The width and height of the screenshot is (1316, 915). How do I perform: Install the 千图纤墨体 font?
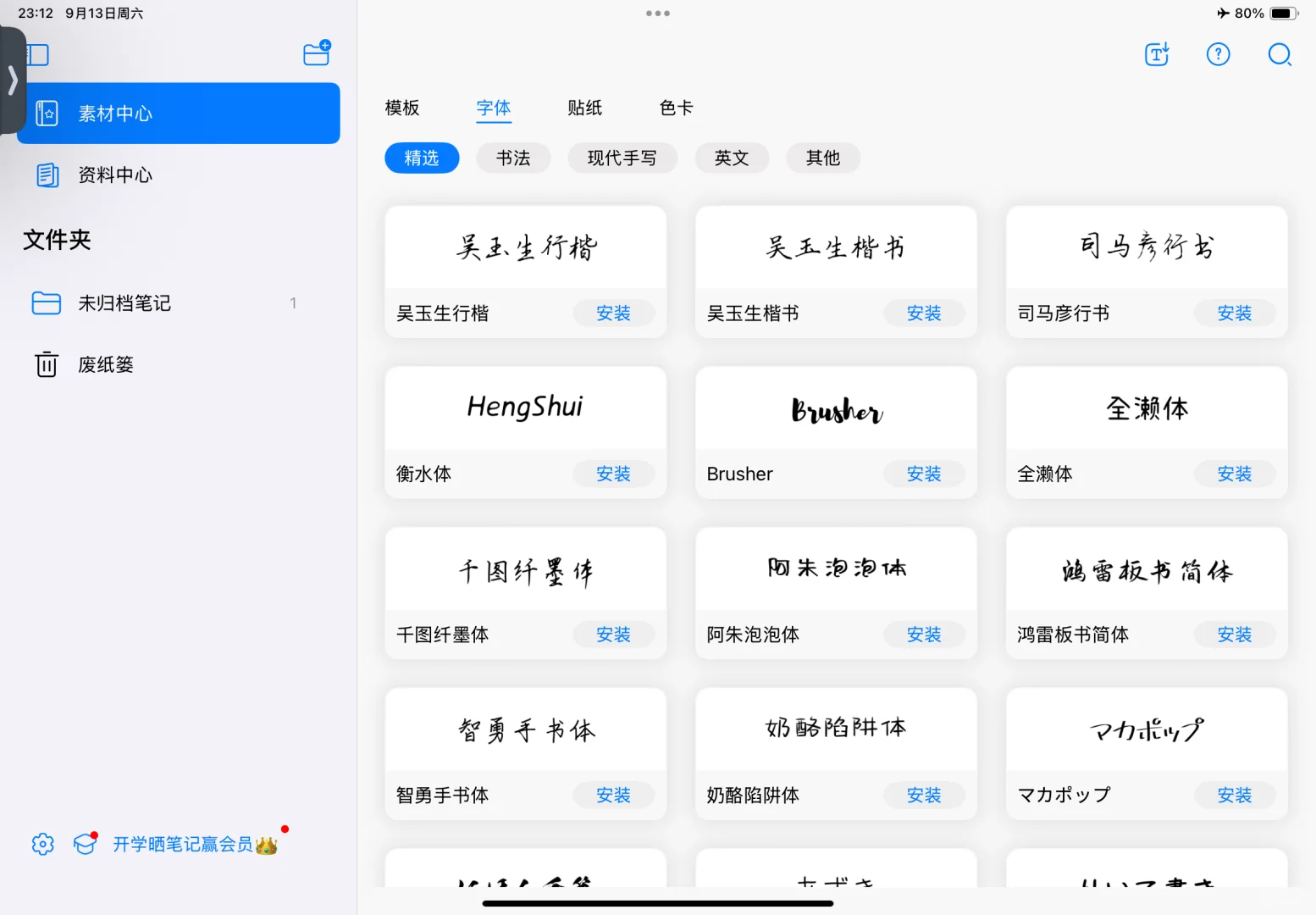(x=614, y=635)
